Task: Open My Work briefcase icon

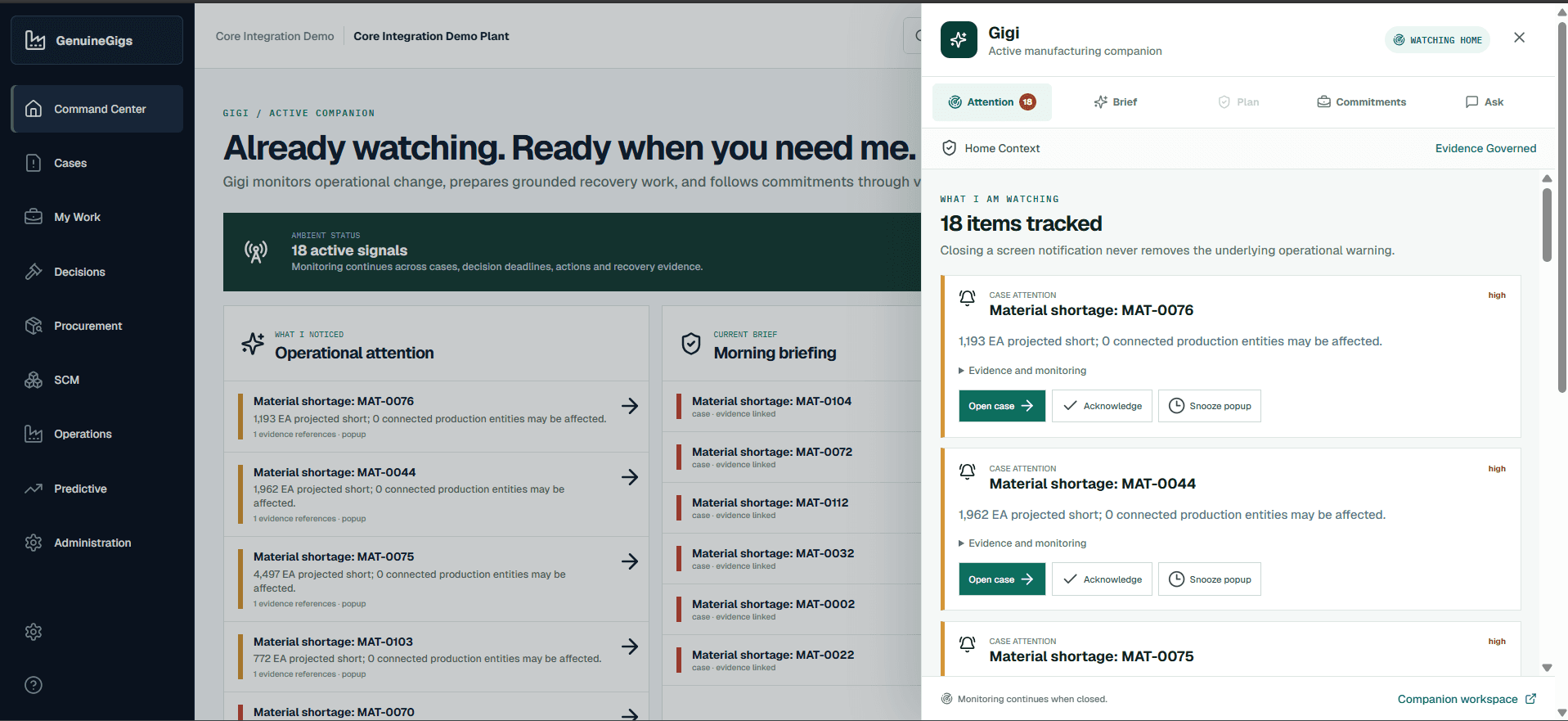Action: pyautogui.click(x=34, y=217)
